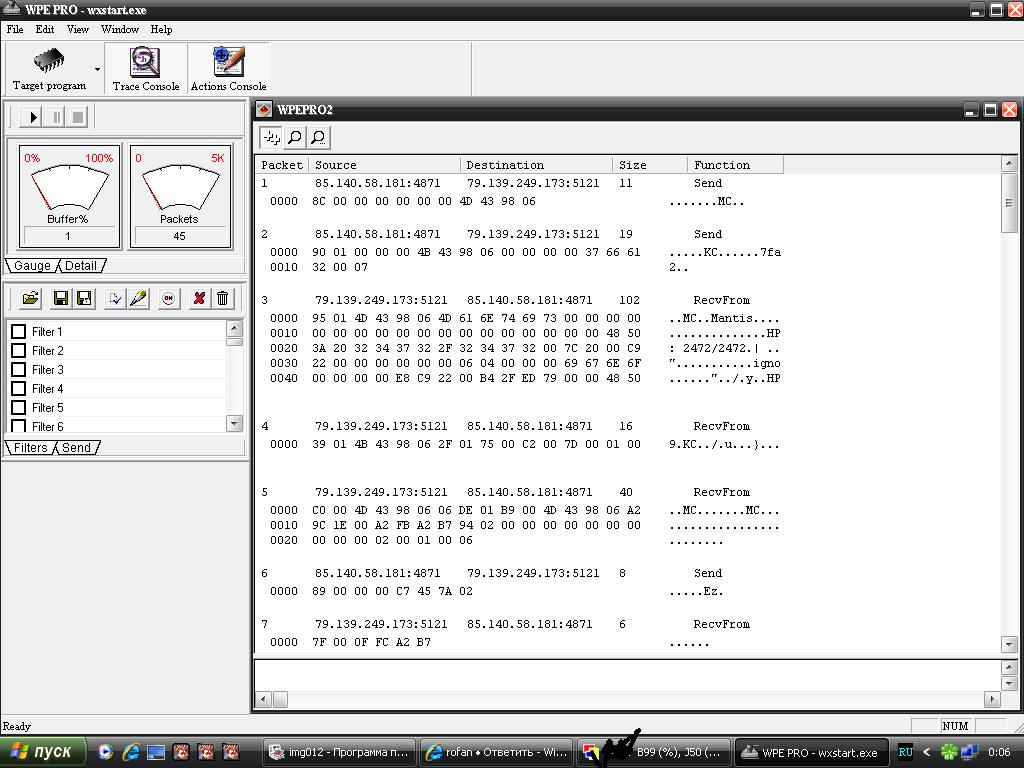
Task: Click first WPEPRO2 toolbar icon with crosshair
Action: 271,137
